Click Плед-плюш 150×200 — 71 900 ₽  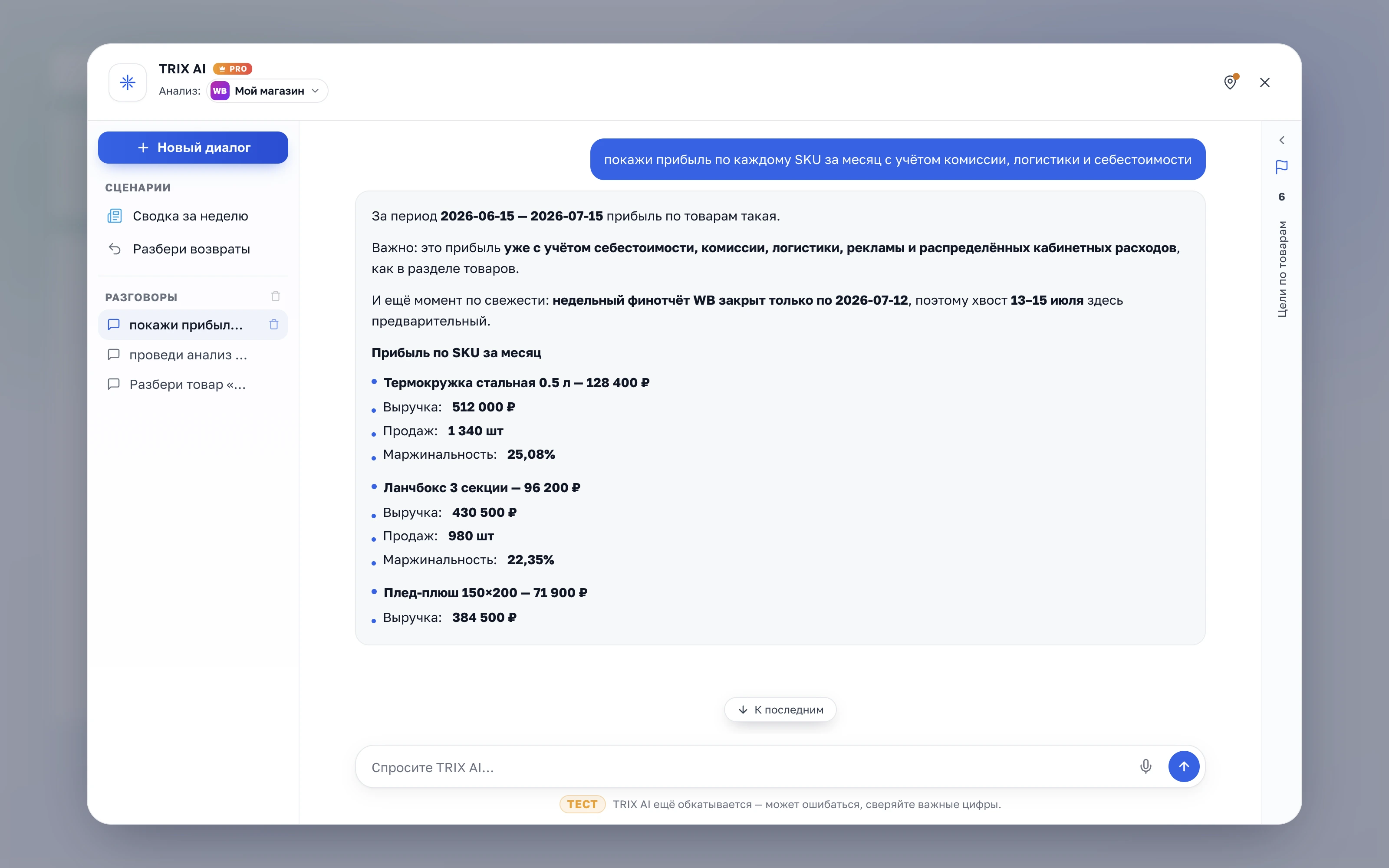[x=485, y=592]
